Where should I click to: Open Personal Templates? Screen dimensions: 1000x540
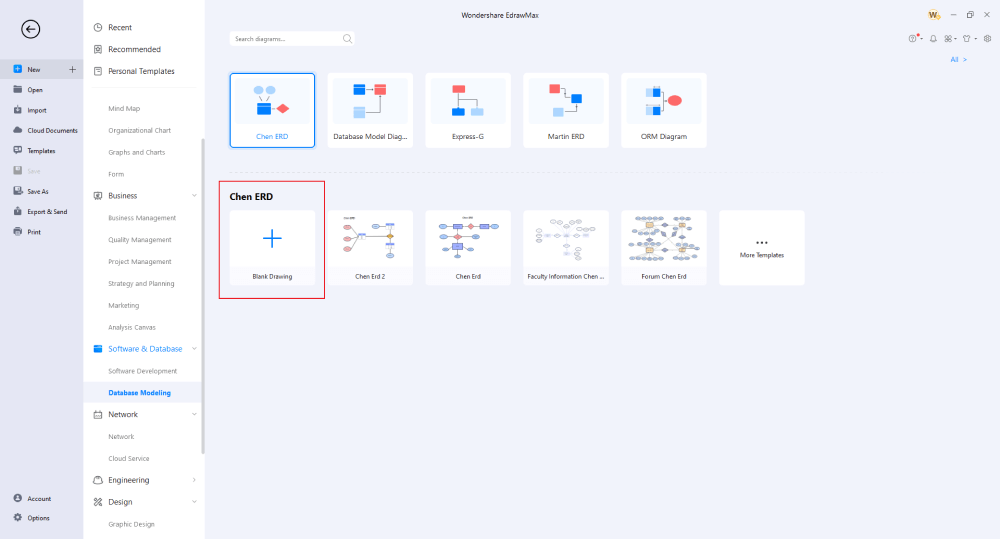pyautogui.click(x=143, y=71)
